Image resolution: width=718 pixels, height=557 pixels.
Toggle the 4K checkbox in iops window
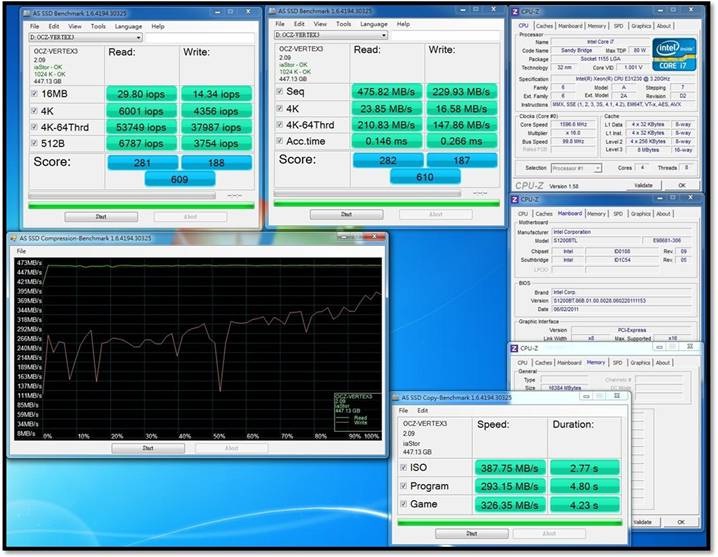click(34, 110)
